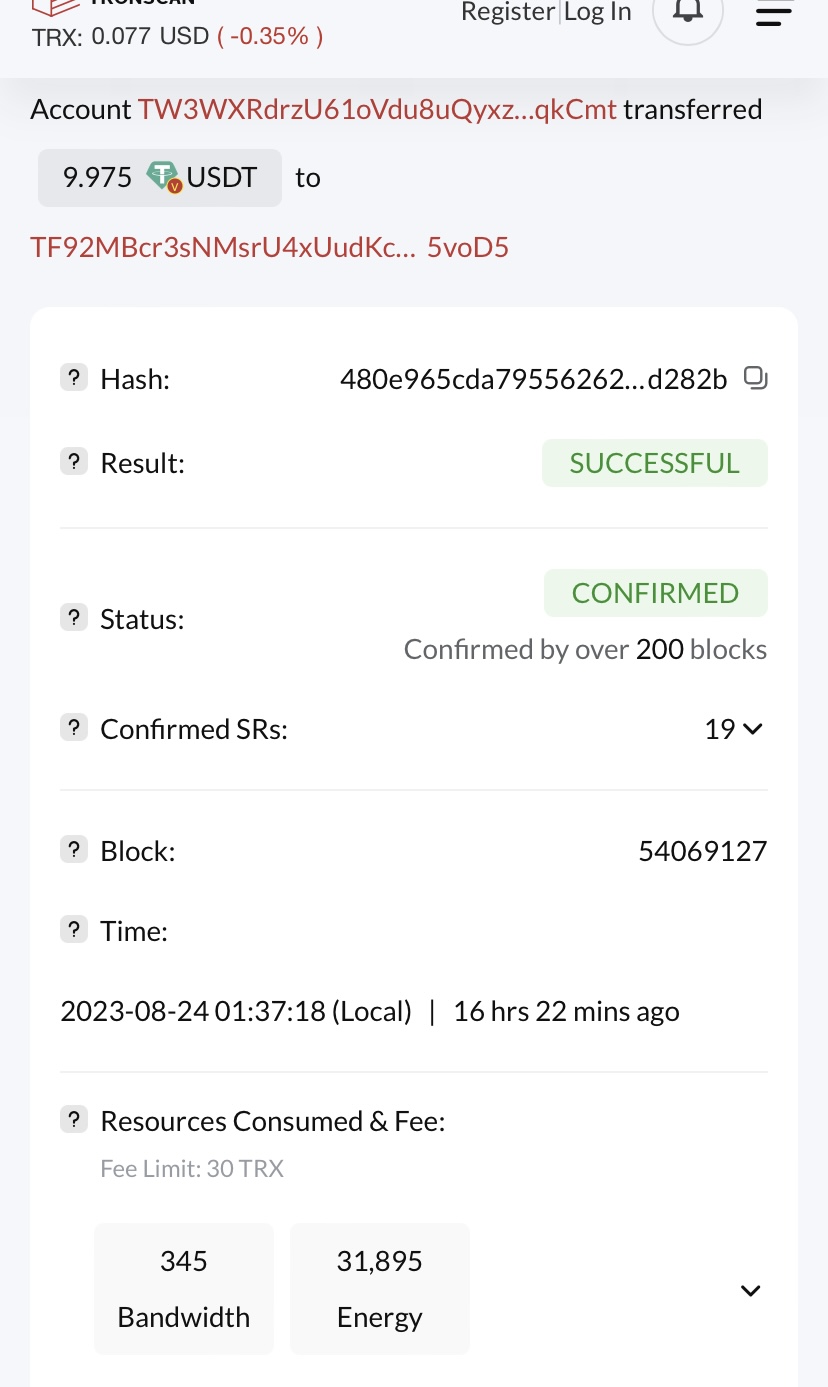Screen dimensions: 828x1387
Task: Click the Bandwidth 345 card
Action: [184, 1288]
